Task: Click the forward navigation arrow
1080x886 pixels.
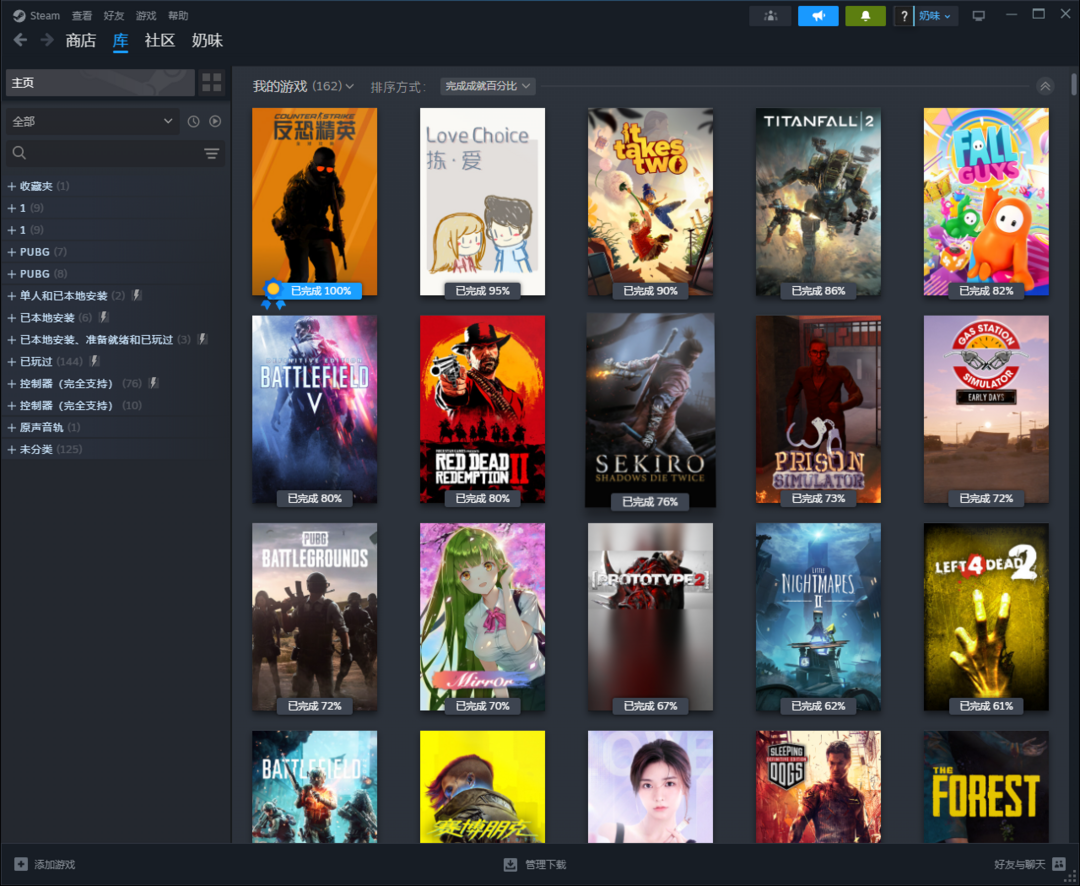Action: [x=47, y=40]
